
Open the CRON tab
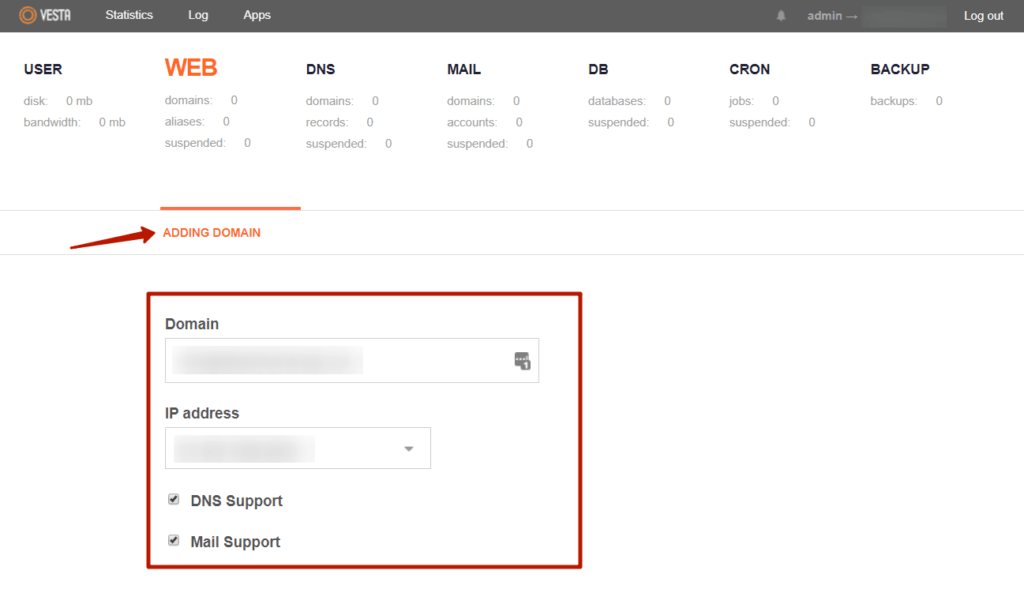pyautogui.click(x=751, y=69)
